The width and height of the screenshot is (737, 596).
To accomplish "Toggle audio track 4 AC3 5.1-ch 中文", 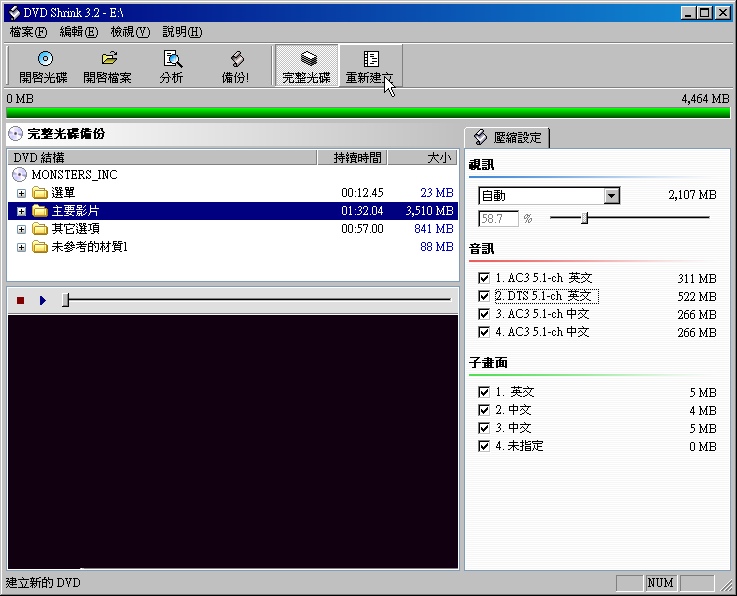I will pos(484,332).
